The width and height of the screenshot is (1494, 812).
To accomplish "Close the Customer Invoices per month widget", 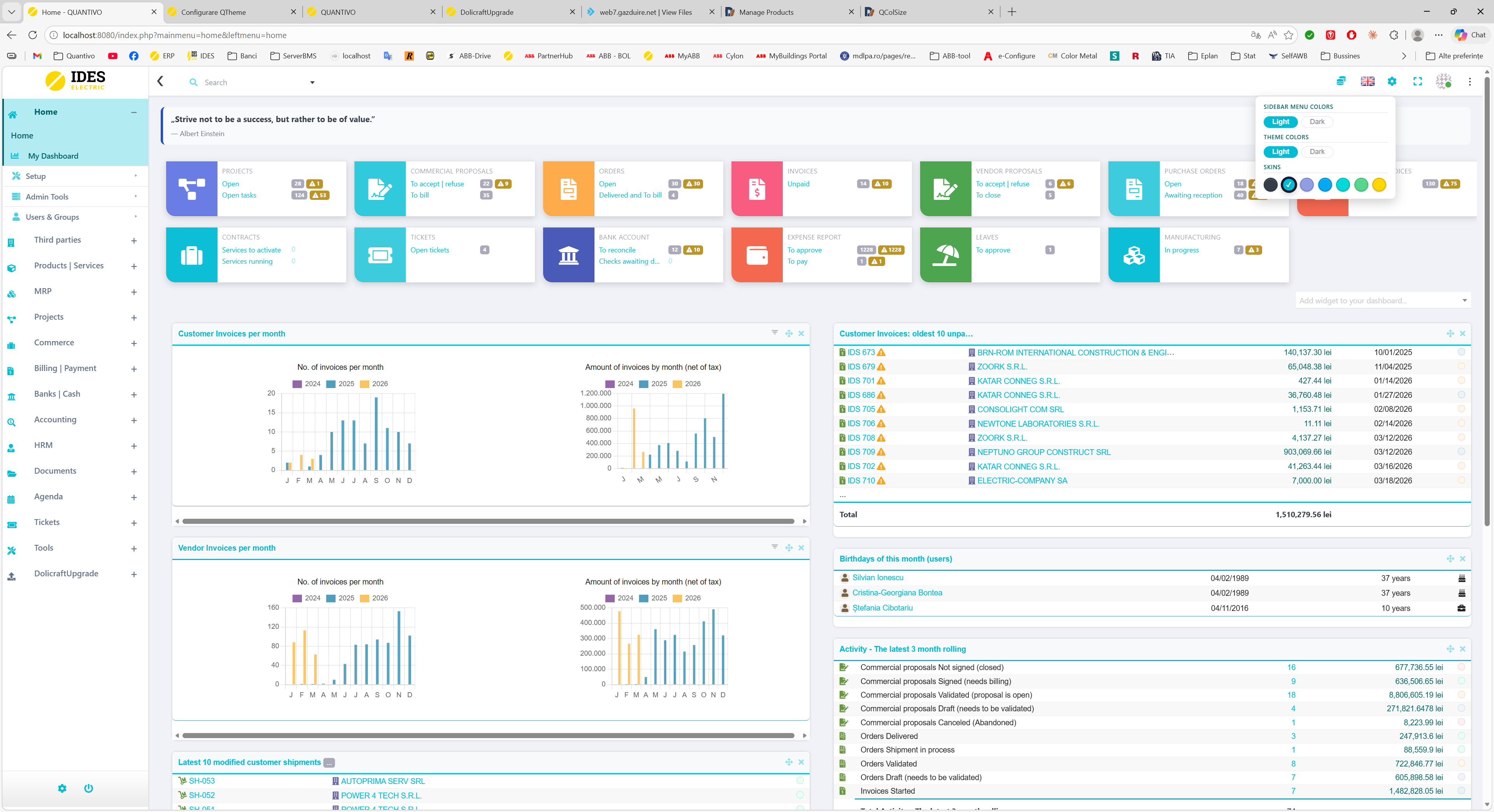I will pyautogui.click(x=801, y=333).
